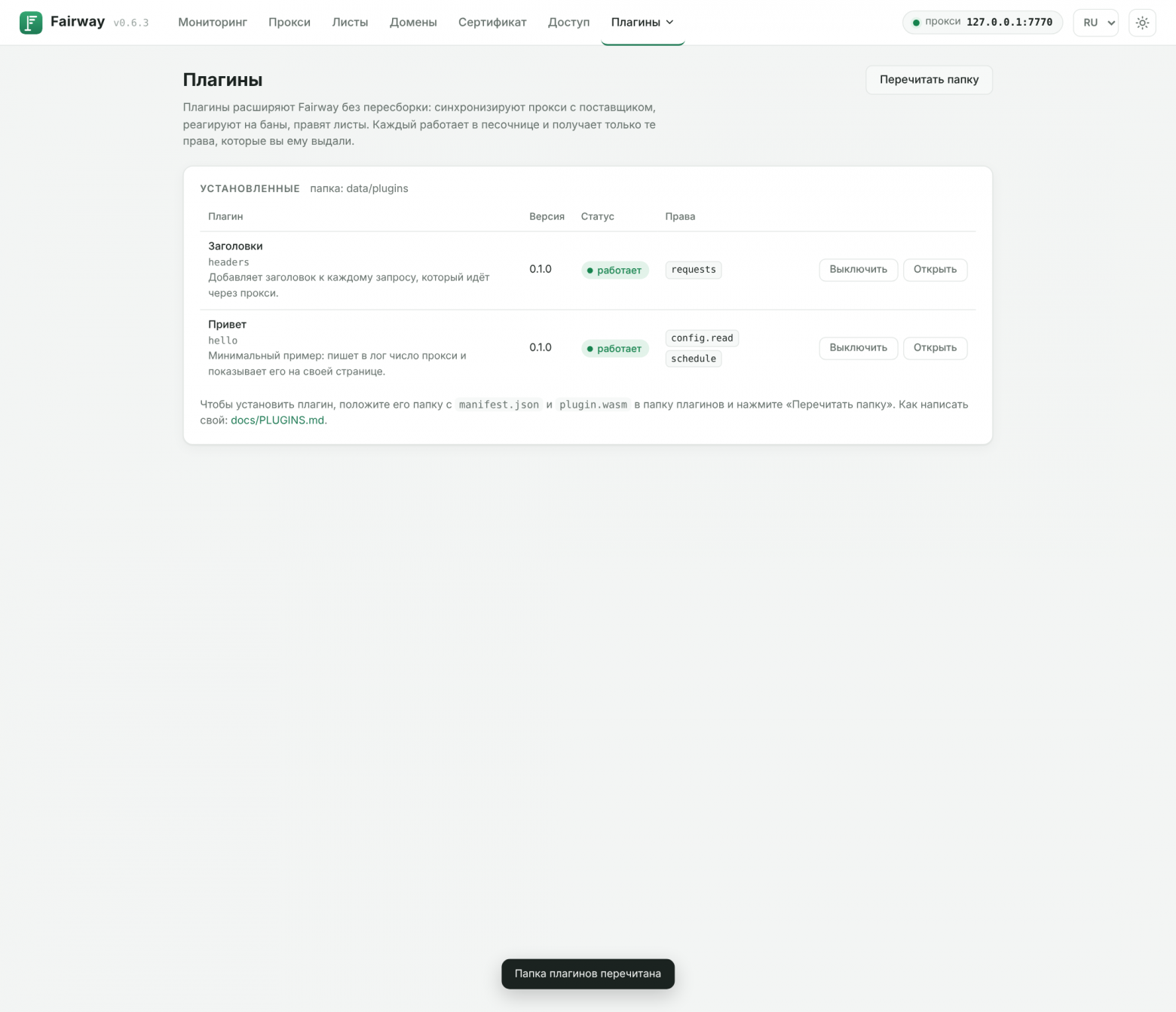Screen dimensions: 1176x1012
Task: Click the Перечитать папку button
Action: click(x=929, y=80)
